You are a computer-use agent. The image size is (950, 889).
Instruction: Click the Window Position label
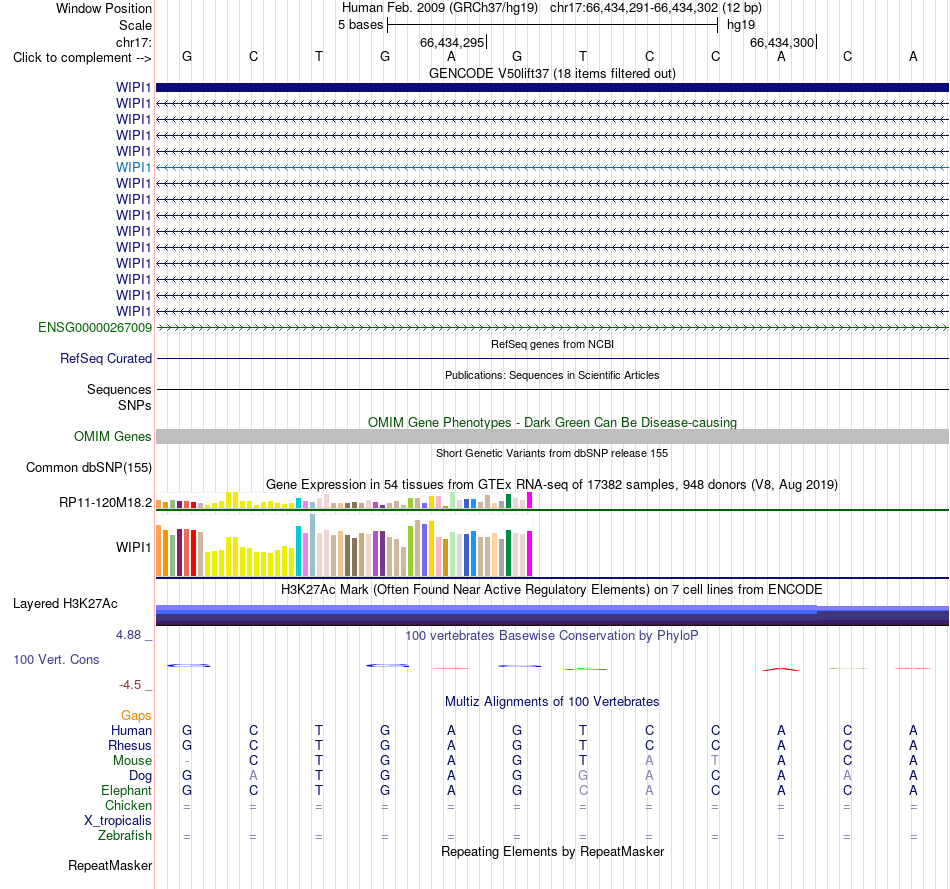104,8
